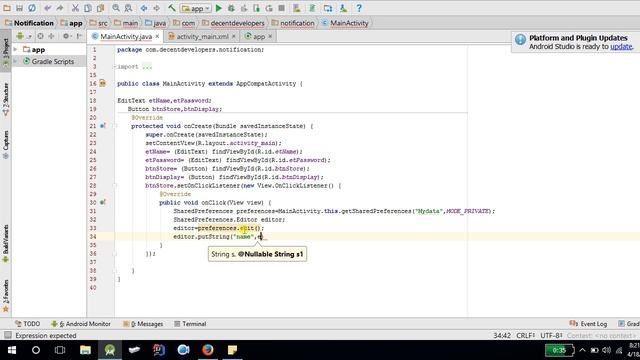Open the Event Log panel
Screen dimensions: 640x360
(x=588, y=324)
